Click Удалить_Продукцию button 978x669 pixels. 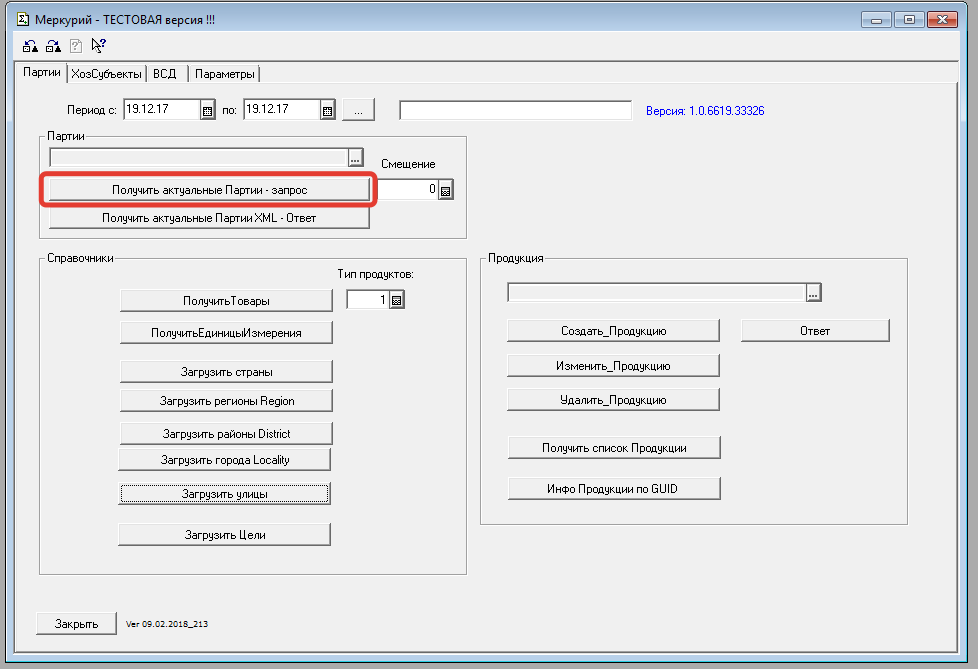tap(614, 400)
